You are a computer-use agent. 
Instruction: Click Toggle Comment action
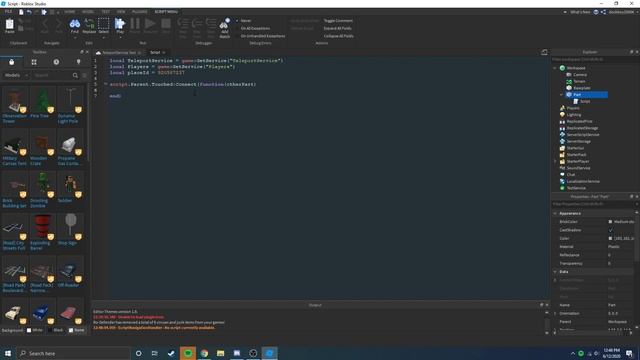tap(338, 21)
